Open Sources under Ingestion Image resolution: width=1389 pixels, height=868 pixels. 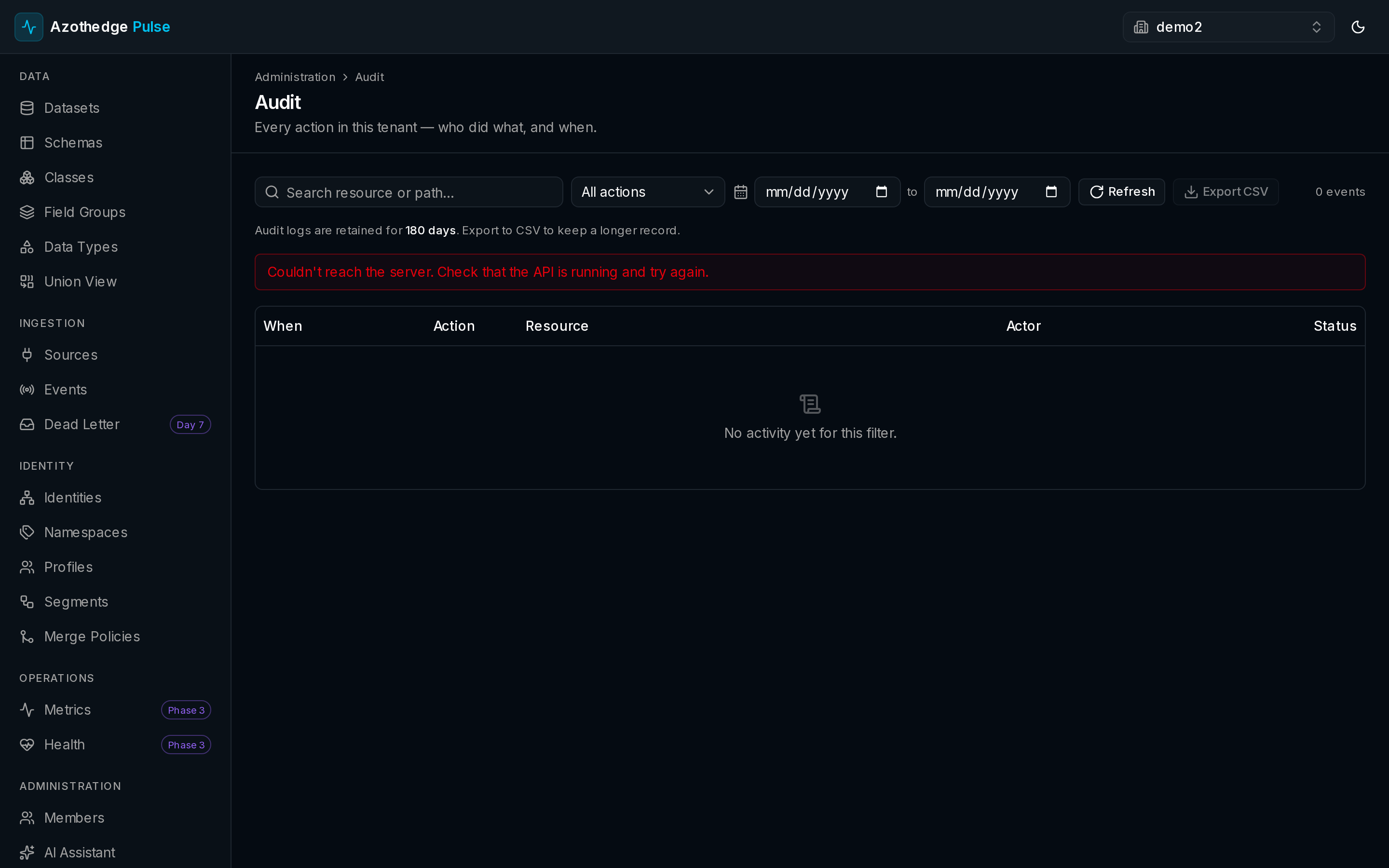[x=115, y=355]
